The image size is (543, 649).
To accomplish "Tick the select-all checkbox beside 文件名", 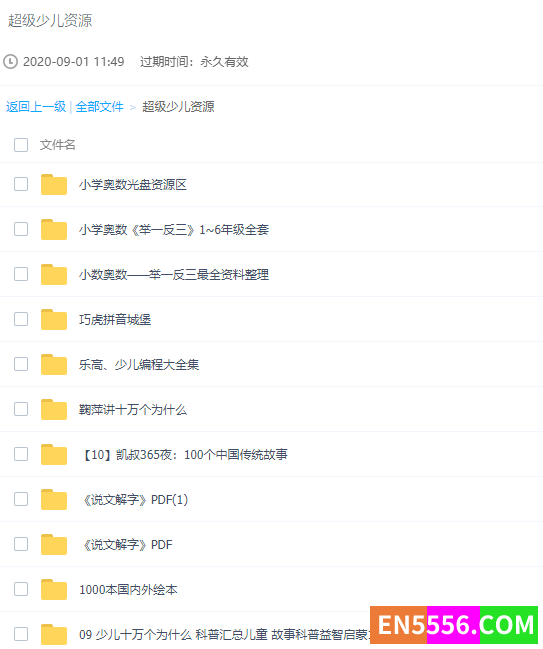I will (x=21, y=145).
